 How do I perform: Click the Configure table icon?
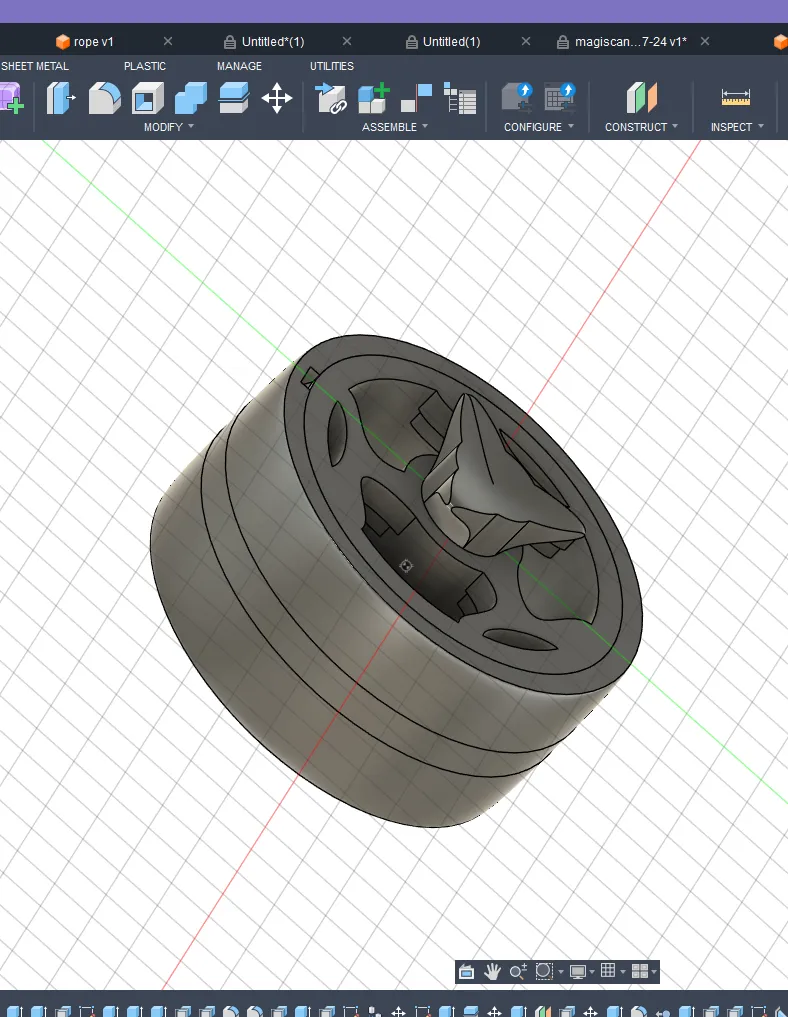(x=560, y=98)
